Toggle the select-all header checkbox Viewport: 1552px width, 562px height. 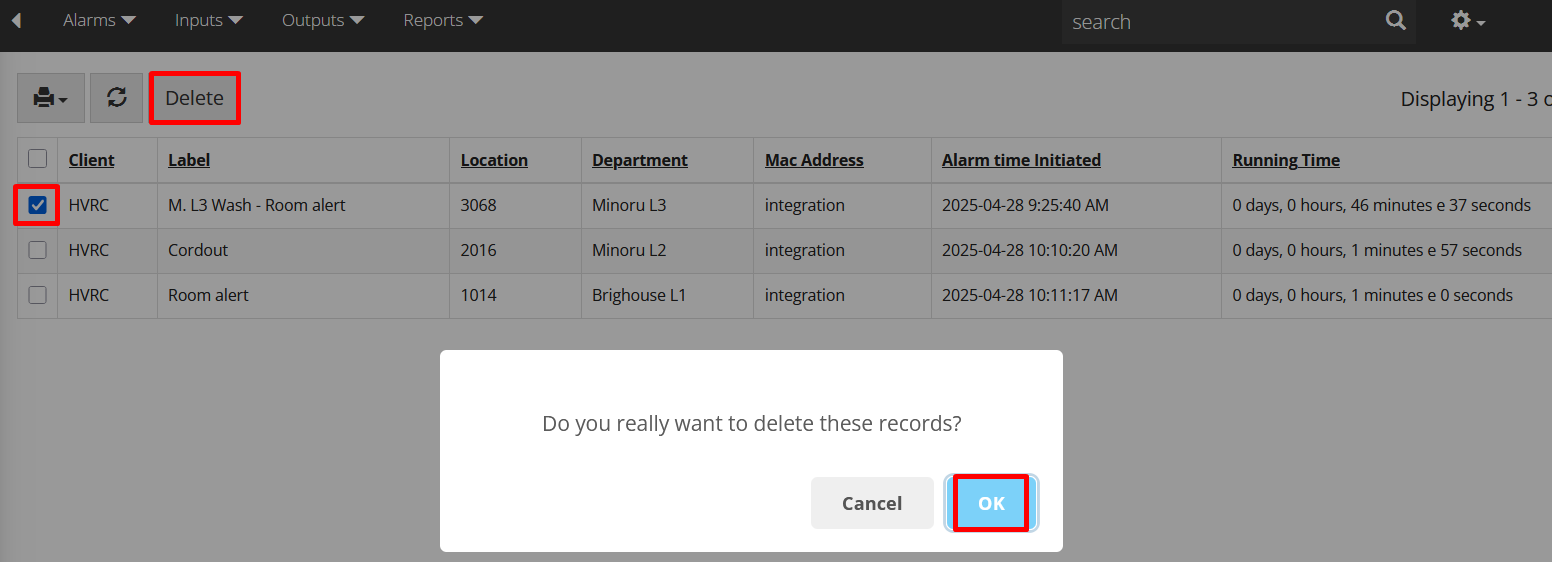point(37,158)
